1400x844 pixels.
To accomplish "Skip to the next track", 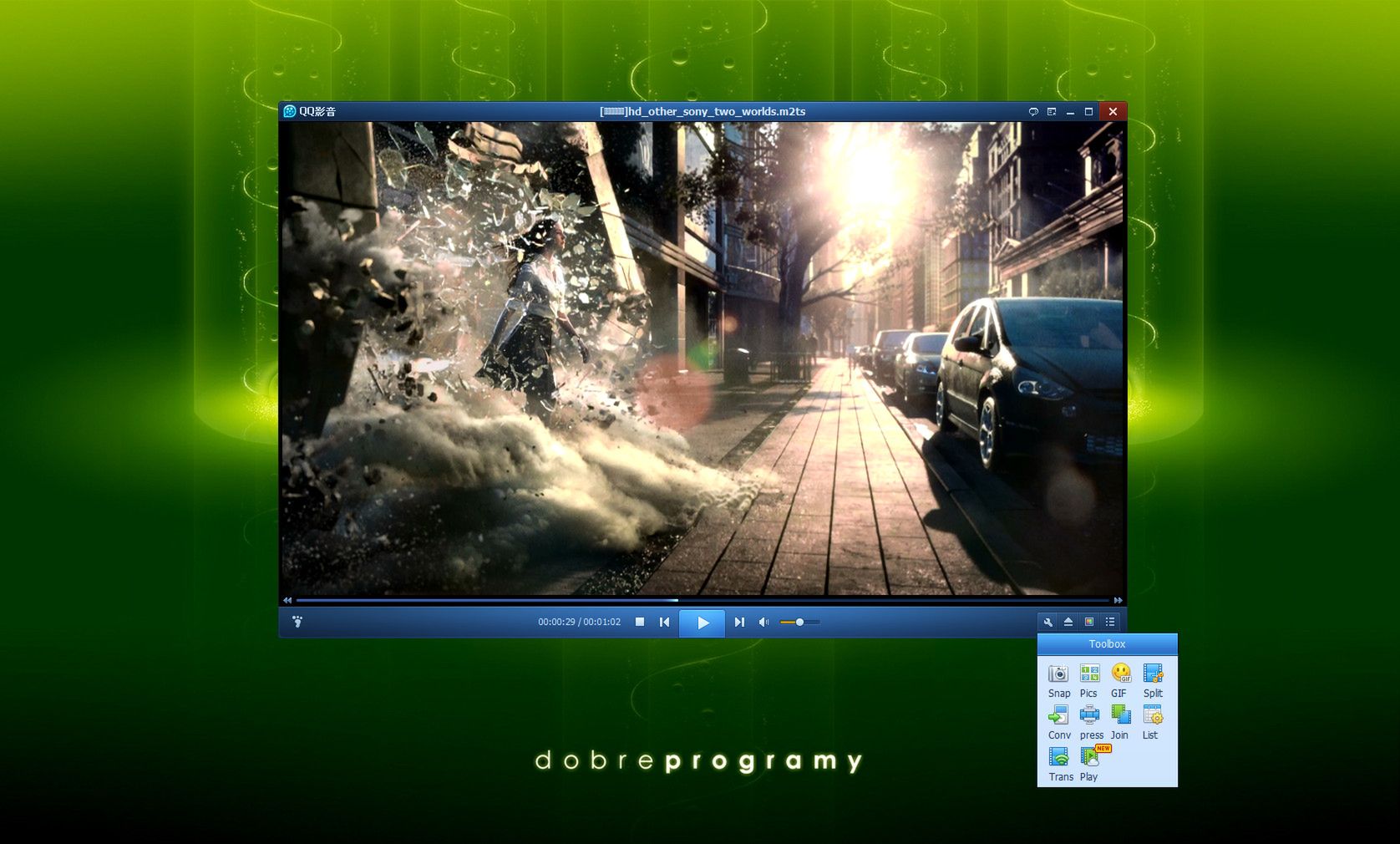I will pyautogui.click(x=739, y=622).
